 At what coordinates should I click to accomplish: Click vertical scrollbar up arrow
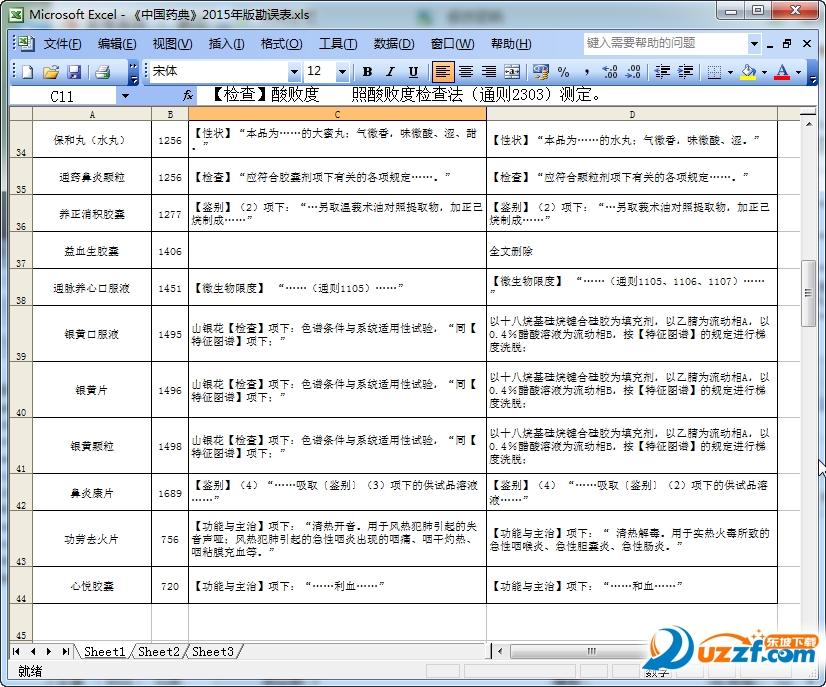click(808, 124)
